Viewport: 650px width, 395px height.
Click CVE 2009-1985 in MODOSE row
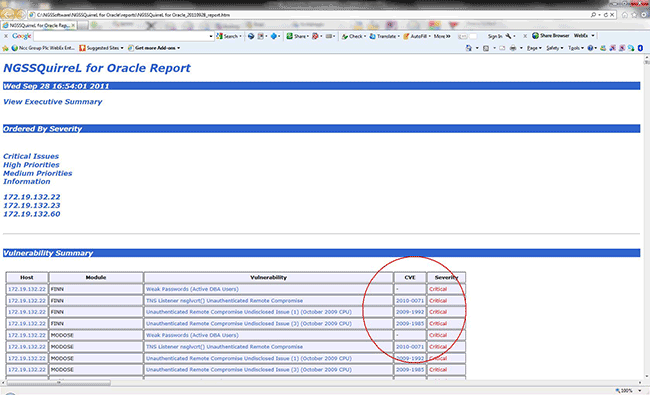(x=410, y=370)
